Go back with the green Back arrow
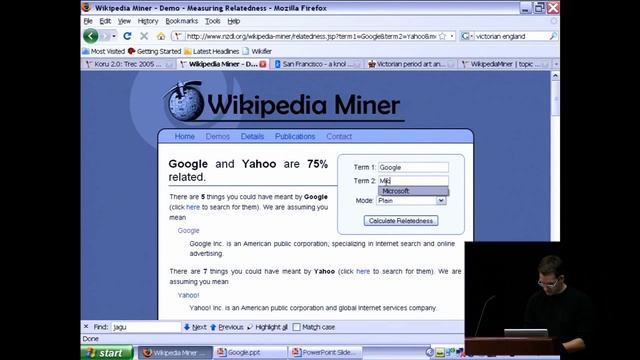Viewport: 640px width, 360px height. 91,36
